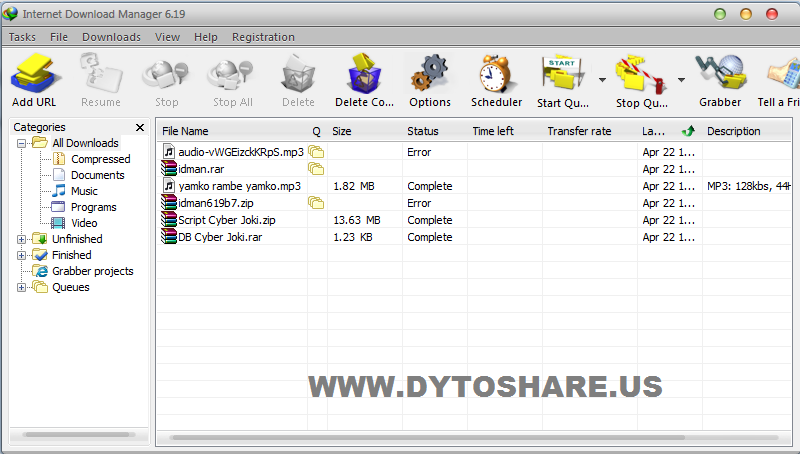The width and height of the screenshot is (800, 454).
Task: Select the Finished folder
Action: tap(71, 255)
